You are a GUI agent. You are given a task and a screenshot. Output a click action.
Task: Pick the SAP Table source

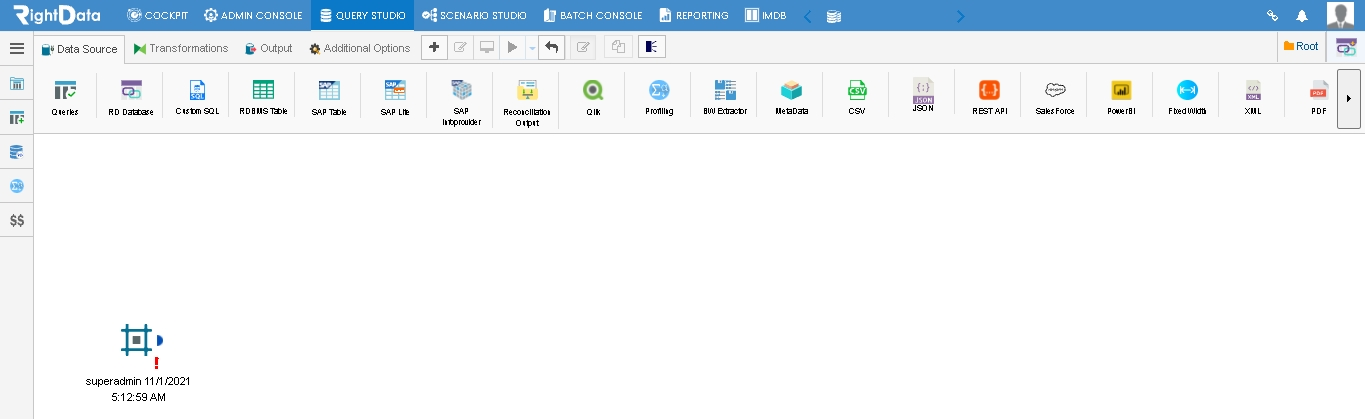tap(329, 98)
